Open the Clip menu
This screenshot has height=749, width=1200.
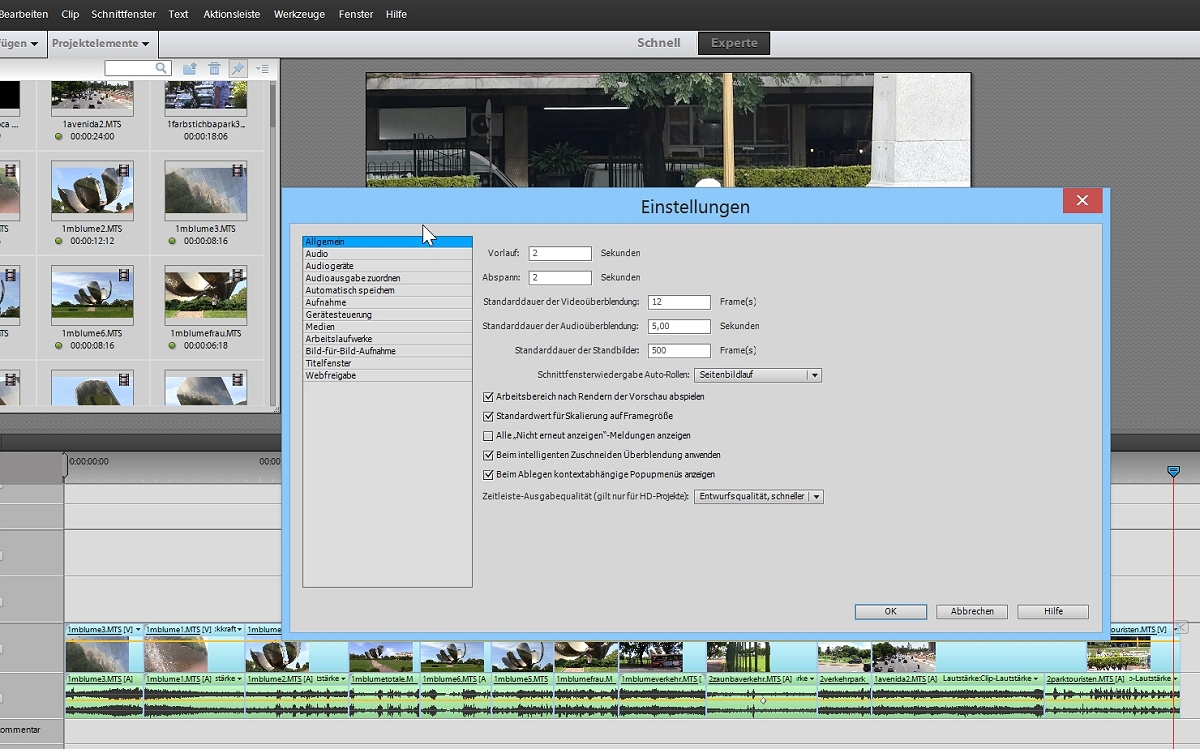tap(70, 14)
